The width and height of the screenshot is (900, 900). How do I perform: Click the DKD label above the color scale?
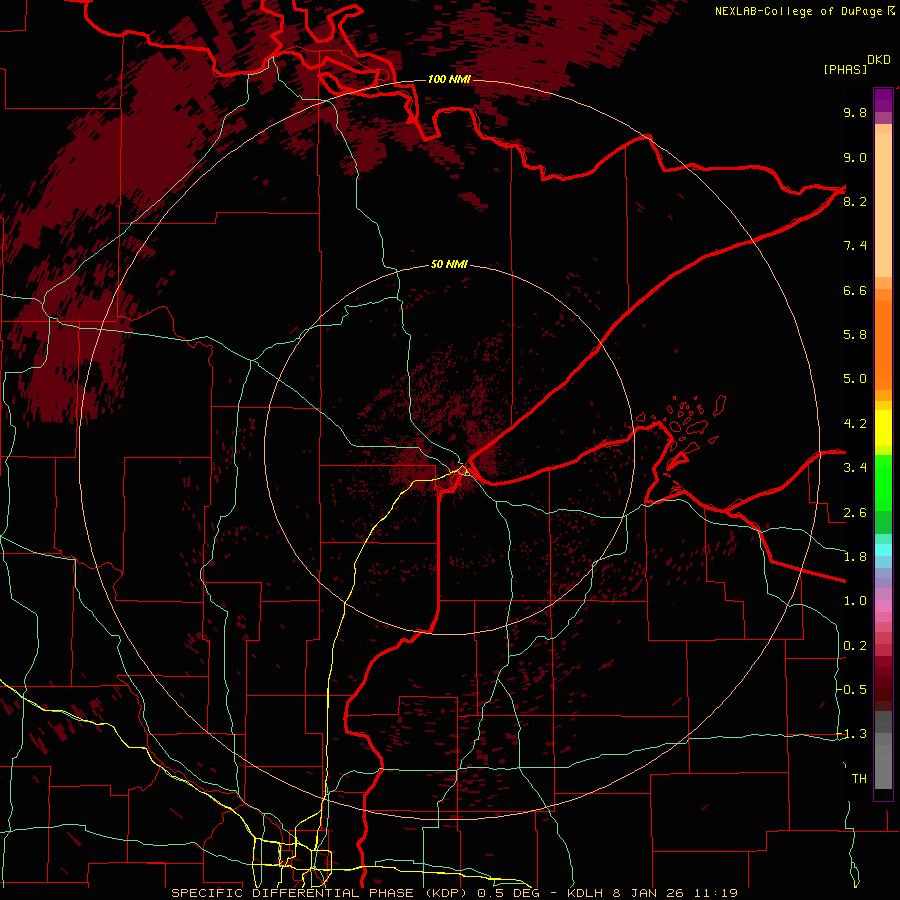(x=879, y=60)
